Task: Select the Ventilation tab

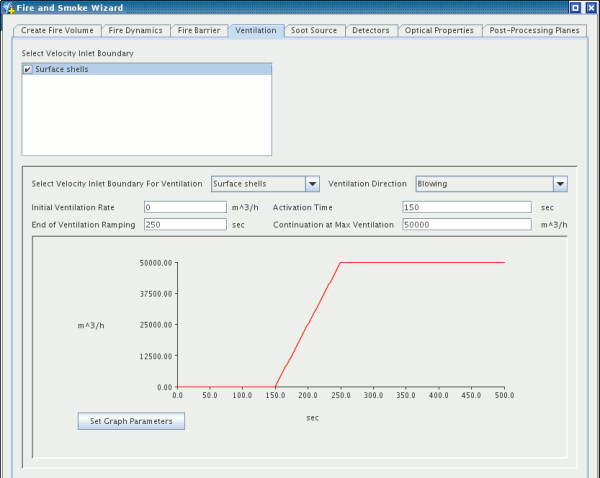Action: [x=255, y=31]
